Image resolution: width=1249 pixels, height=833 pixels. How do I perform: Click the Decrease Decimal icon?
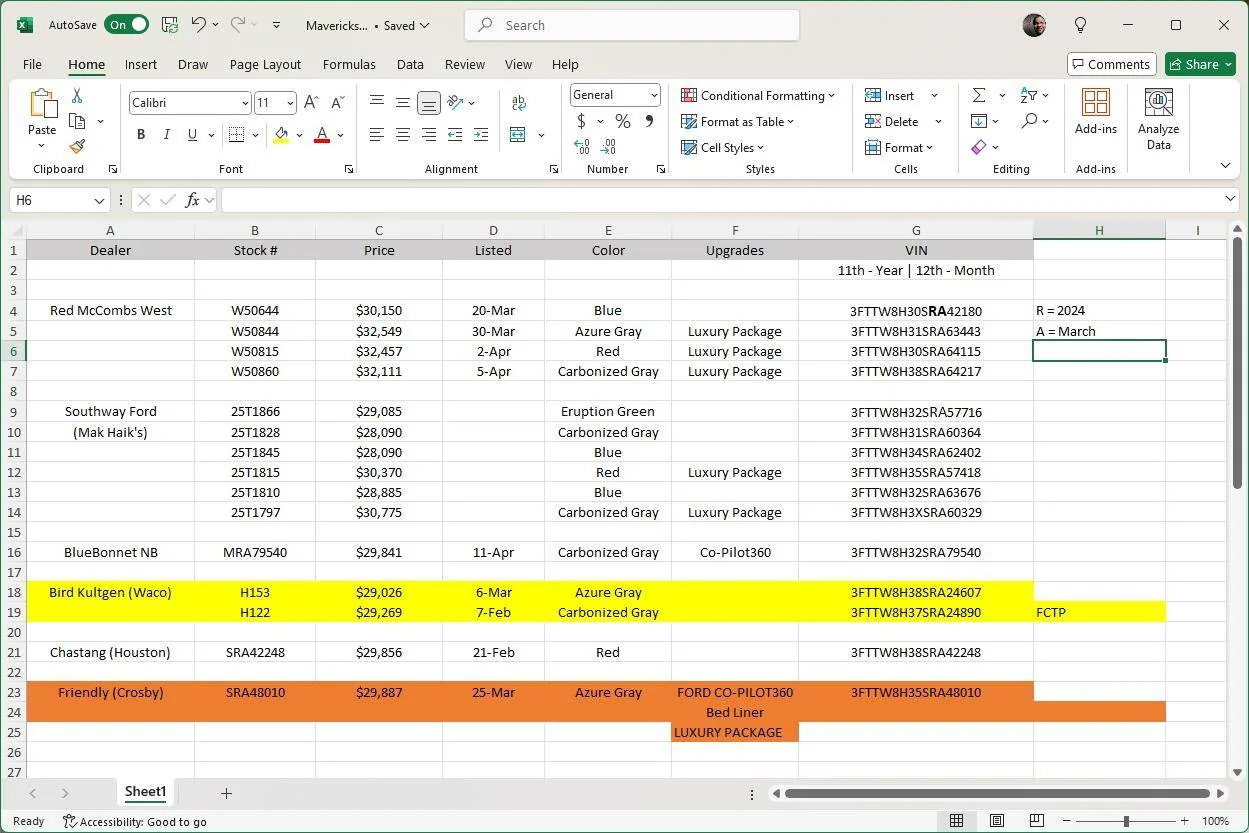(x=609, y=147)
